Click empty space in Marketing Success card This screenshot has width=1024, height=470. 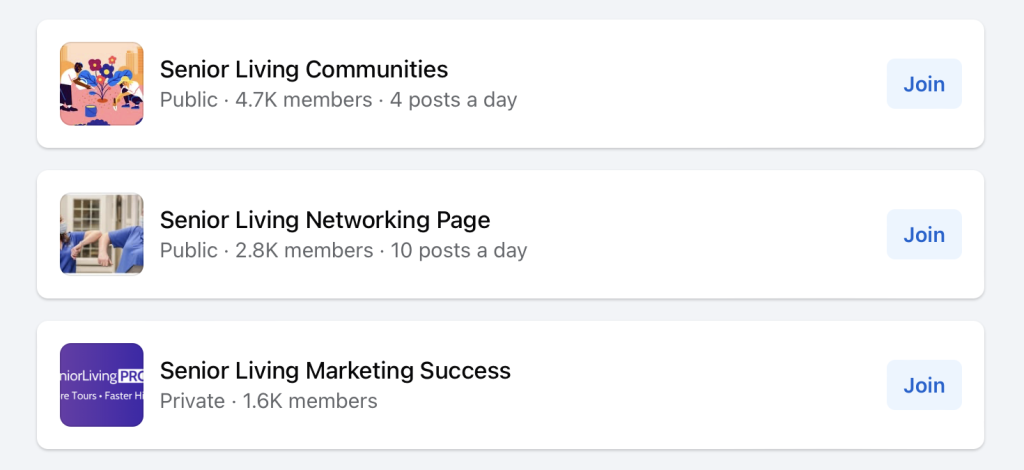pos(700,385)
